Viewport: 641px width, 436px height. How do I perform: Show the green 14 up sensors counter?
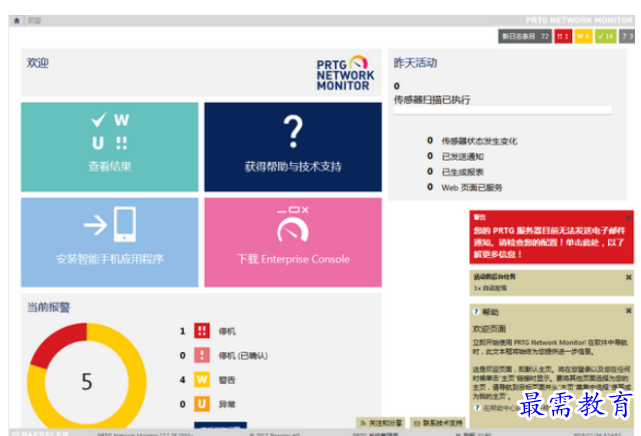tap(605, 36)
